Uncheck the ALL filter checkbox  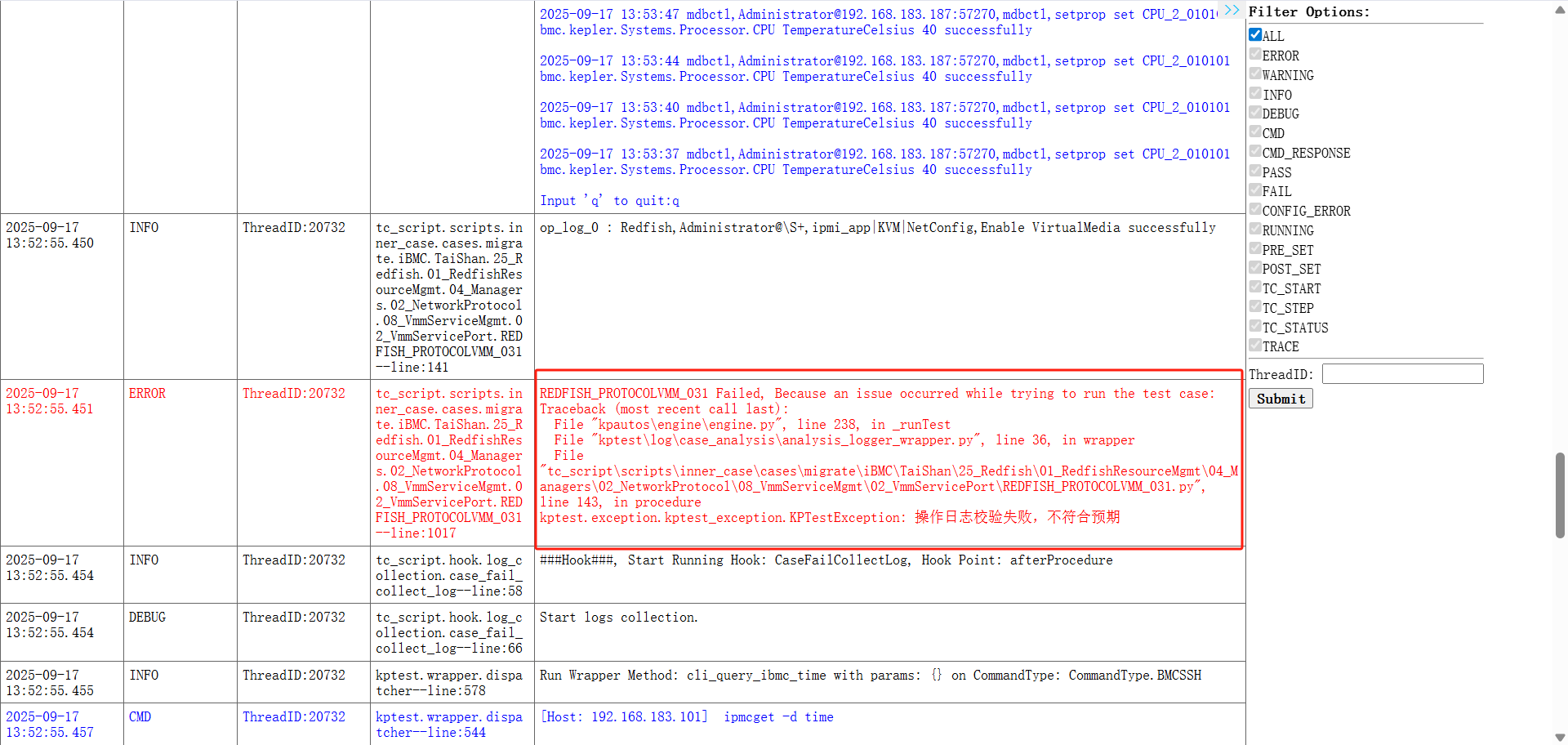pyautogui.click(x=1255, y=35)
